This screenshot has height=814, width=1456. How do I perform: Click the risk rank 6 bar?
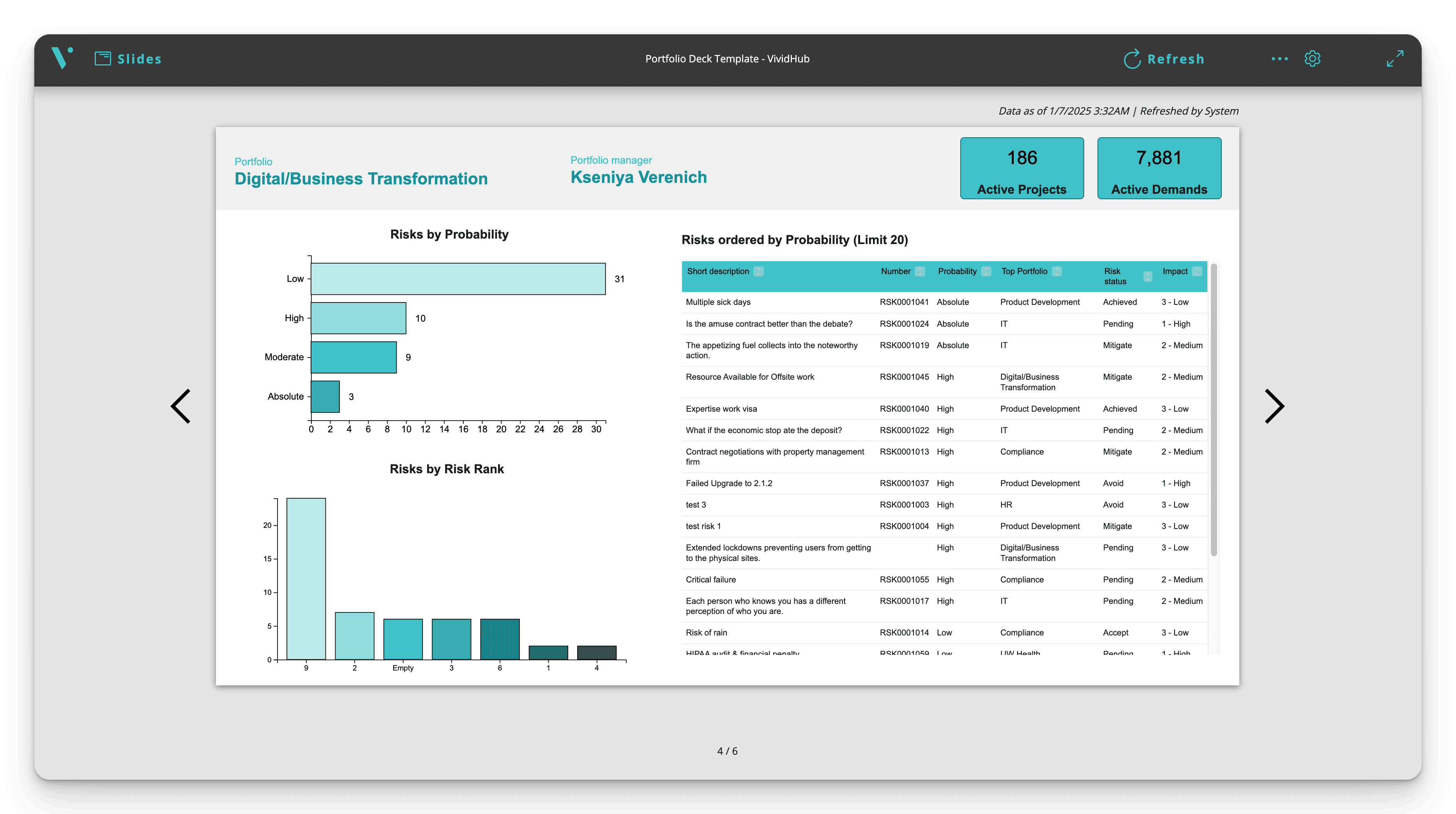pos(500,639)
